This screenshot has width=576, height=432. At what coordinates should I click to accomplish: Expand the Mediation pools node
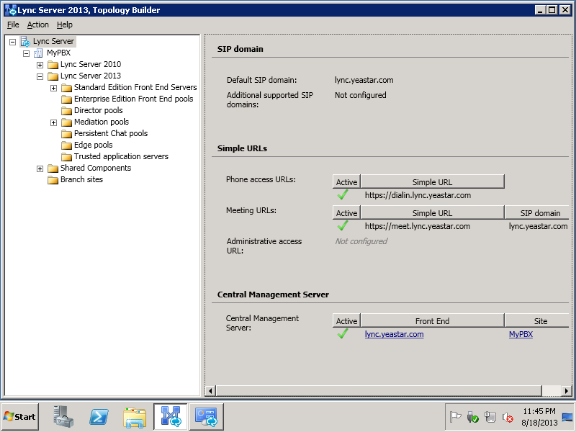coord(54,122)
